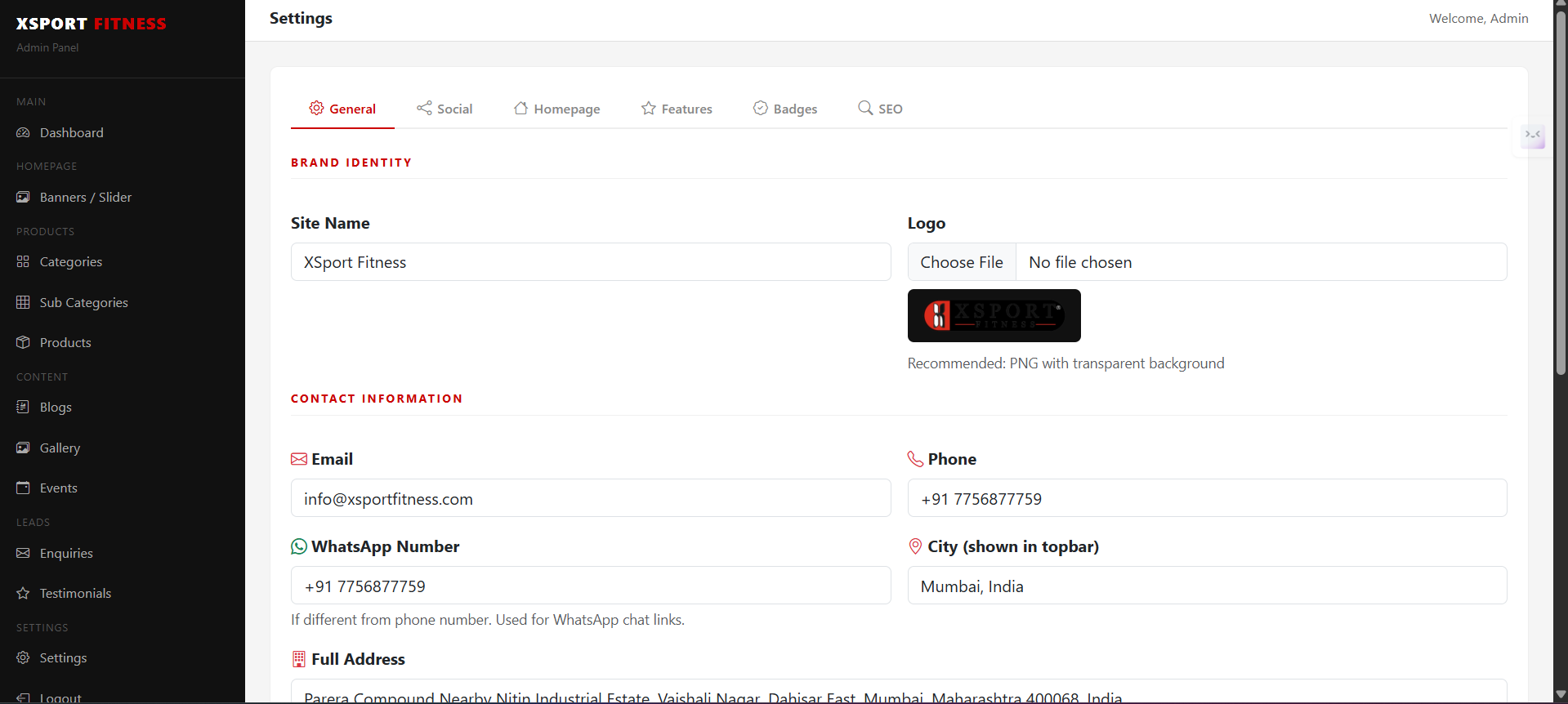Click the Settings gear icon in sidebar

coord(23,657)
